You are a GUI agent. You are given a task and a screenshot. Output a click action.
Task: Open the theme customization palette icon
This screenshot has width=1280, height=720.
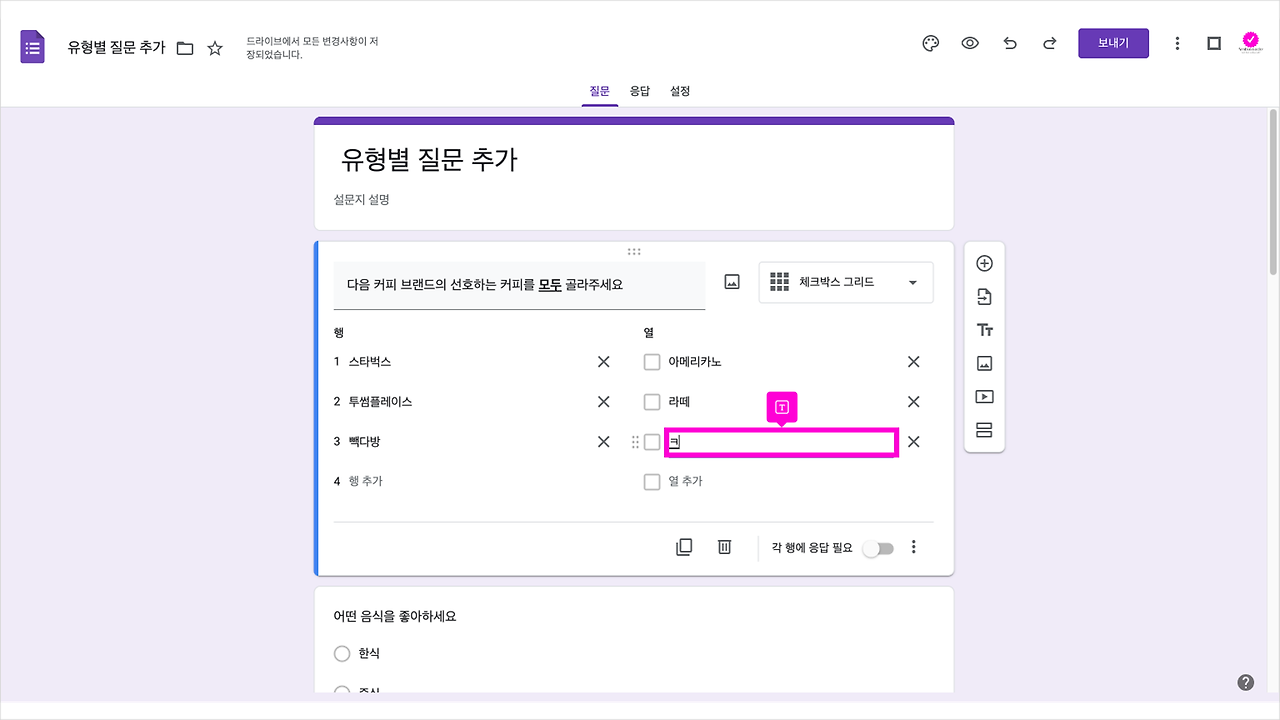coord(930,43)
